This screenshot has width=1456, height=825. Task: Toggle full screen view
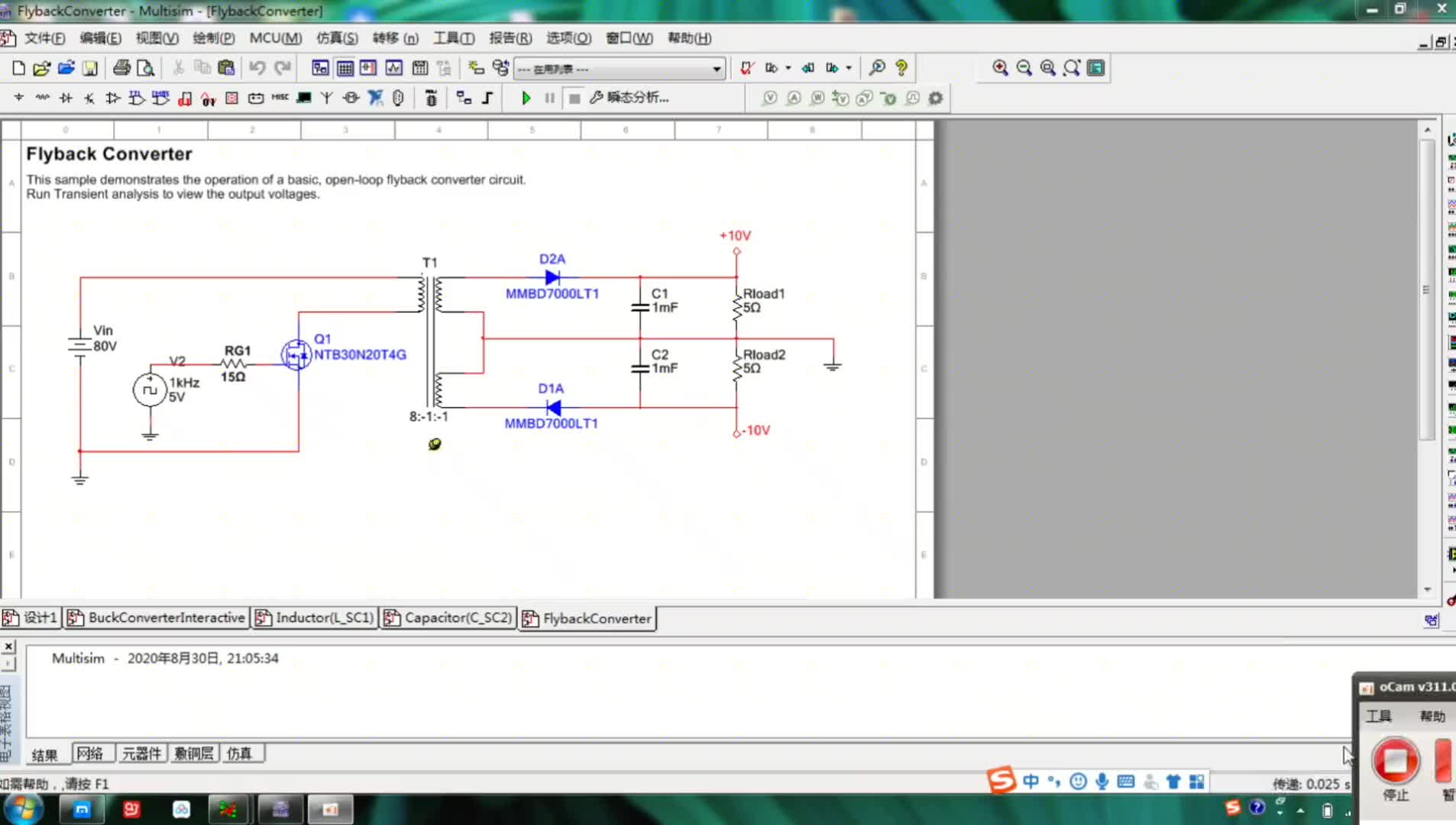(x=1095, y=68)
